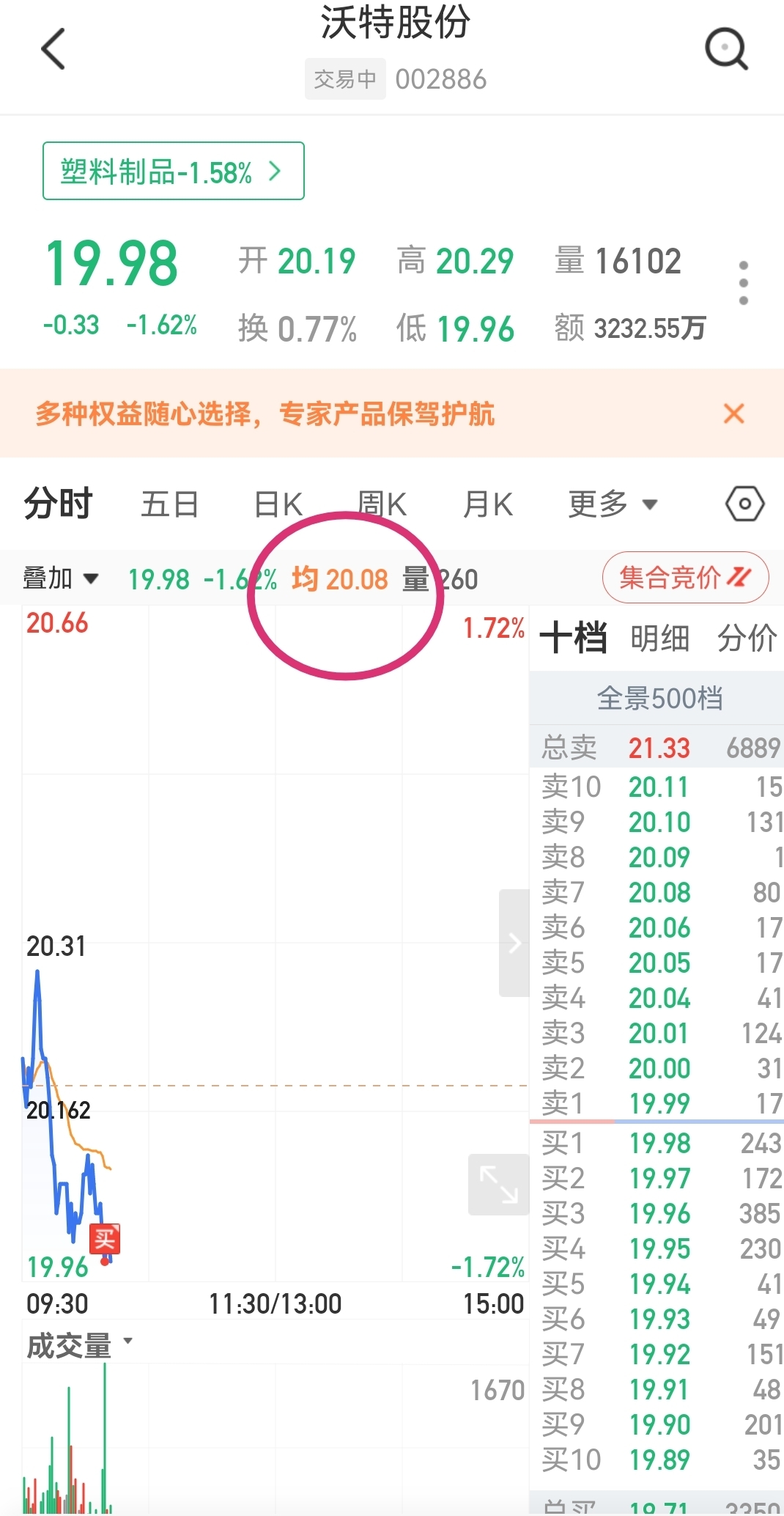The width and height of the screenshot is (784, 1516).
Task: Open the 全景500档 full depth view
Action: (659, 699)
